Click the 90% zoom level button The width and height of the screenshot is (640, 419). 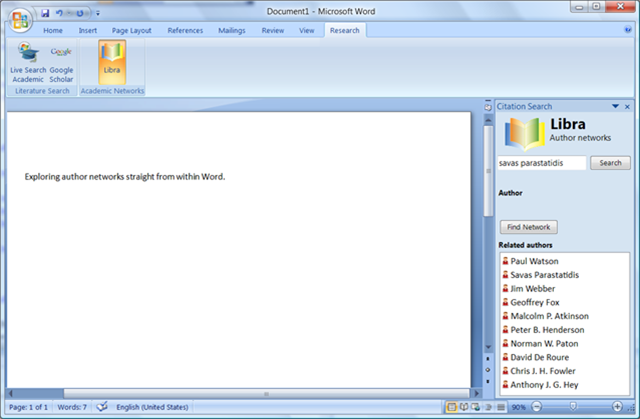click(518, 407)
